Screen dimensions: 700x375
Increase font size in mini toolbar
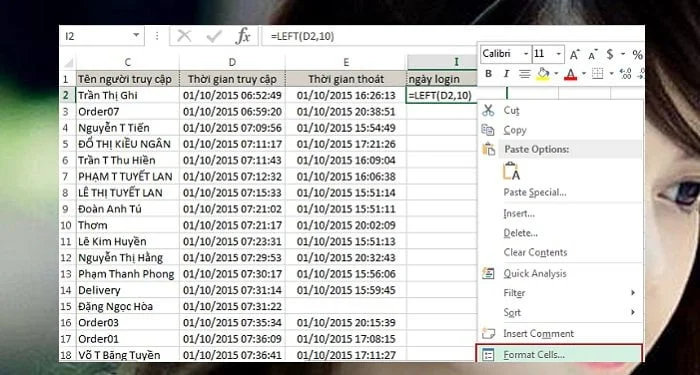coord(574,55)
